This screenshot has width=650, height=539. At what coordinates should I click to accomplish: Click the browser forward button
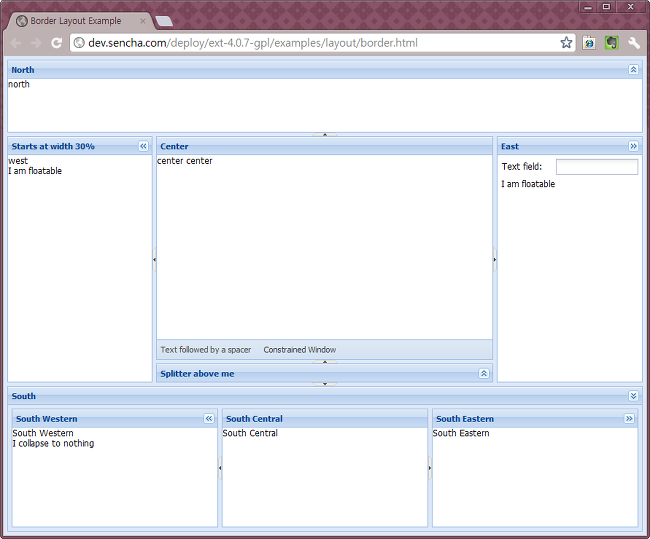click(36, 43)
